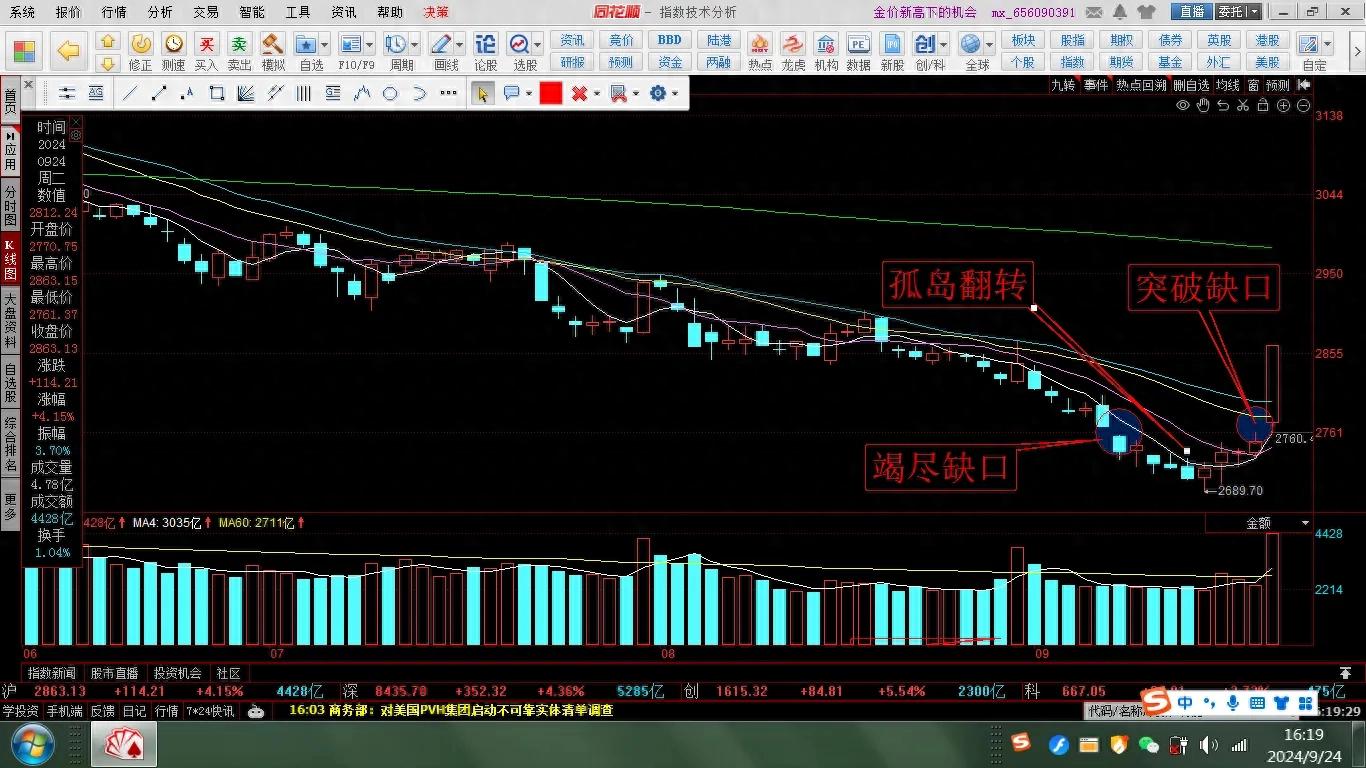Open the 系统 menu

(x=22, y=12)
